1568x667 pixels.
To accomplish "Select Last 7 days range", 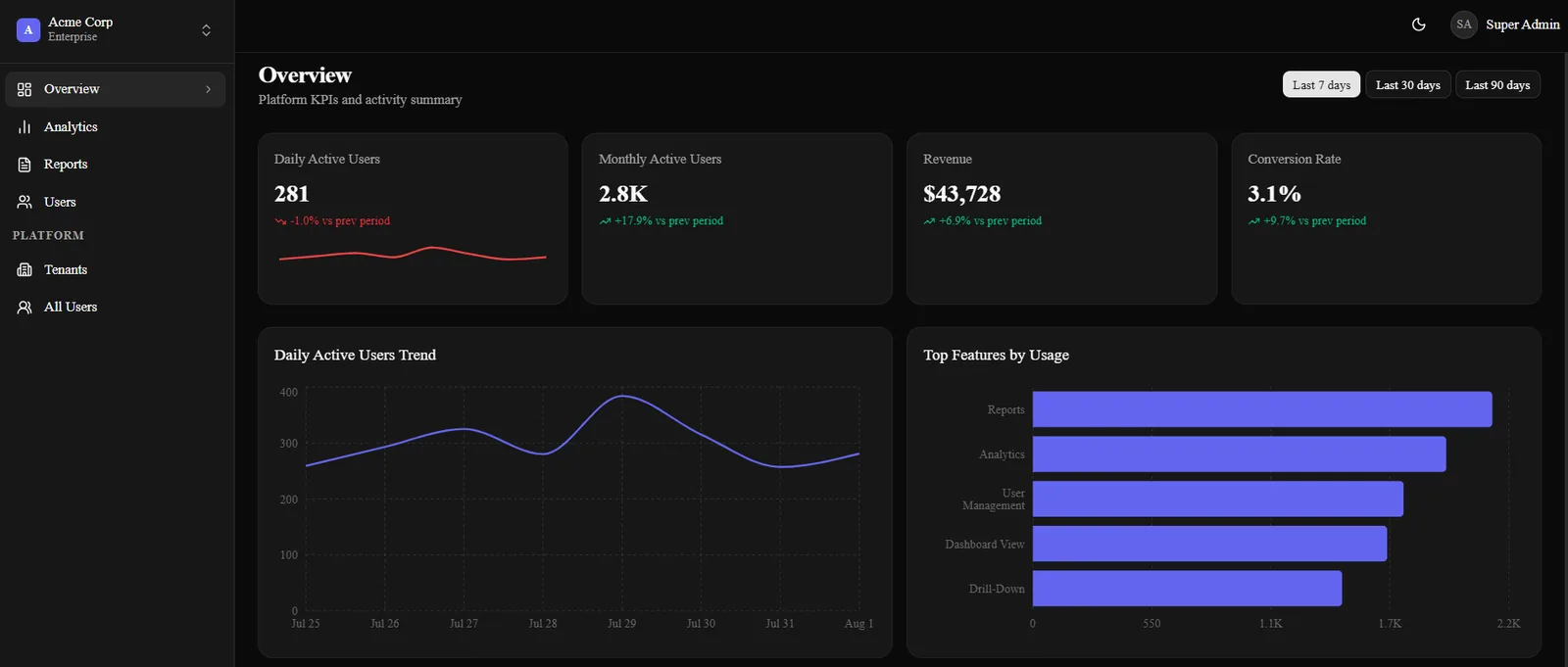I will click(1321, 85).
